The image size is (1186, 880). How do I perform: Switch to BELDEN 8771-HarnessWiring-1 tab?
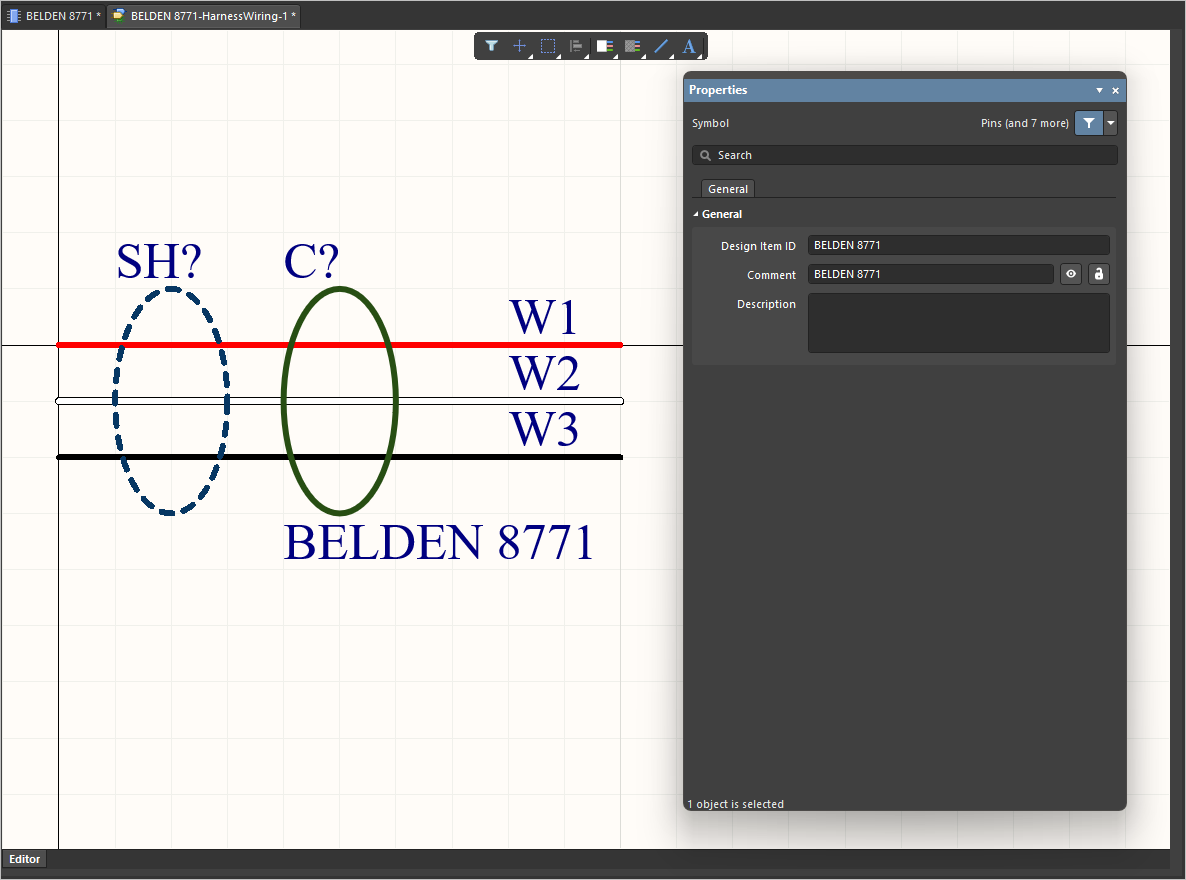[203, 16]
